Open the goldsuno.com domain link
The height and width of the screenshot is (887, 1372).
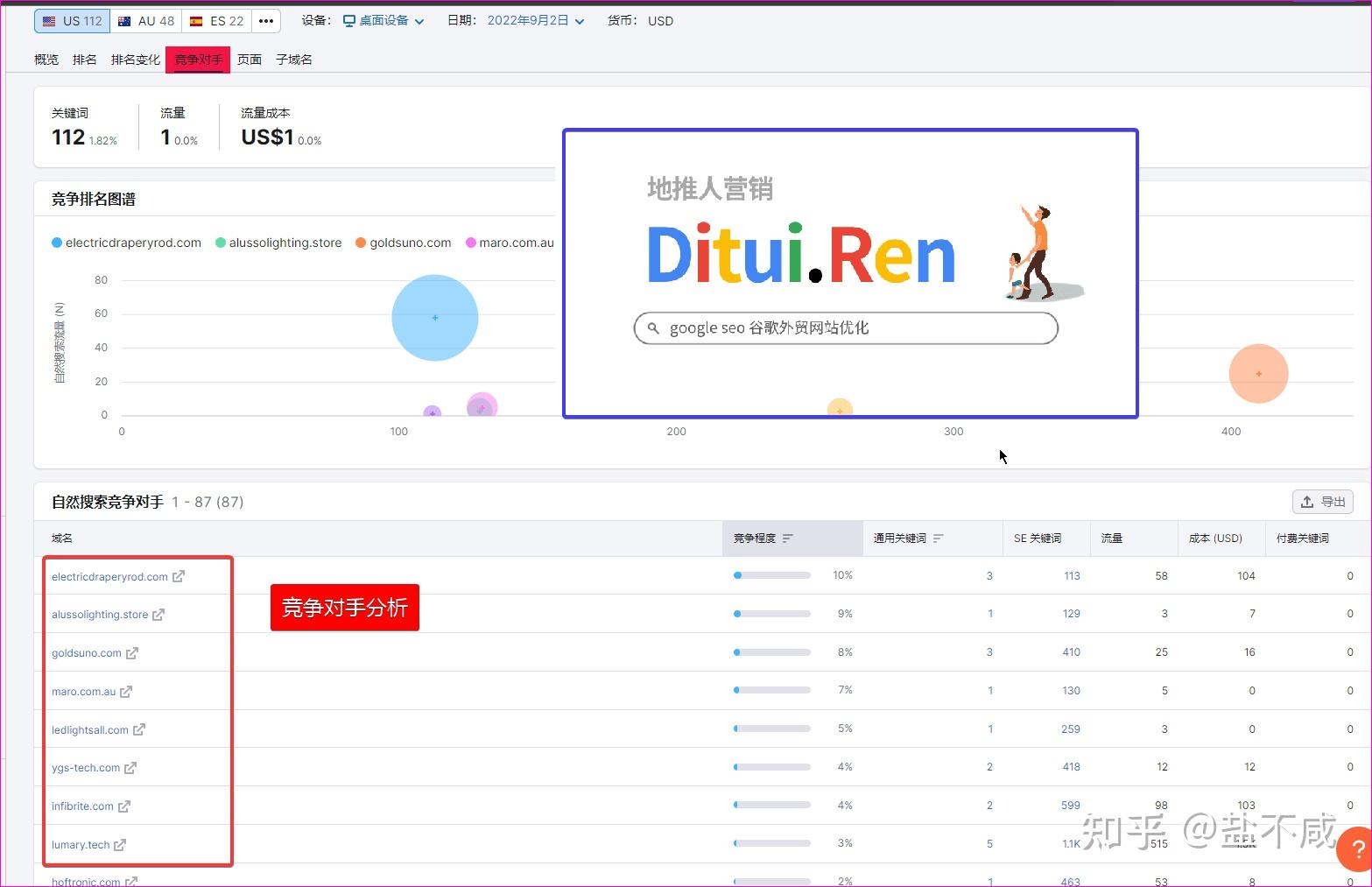coord(87,653)
